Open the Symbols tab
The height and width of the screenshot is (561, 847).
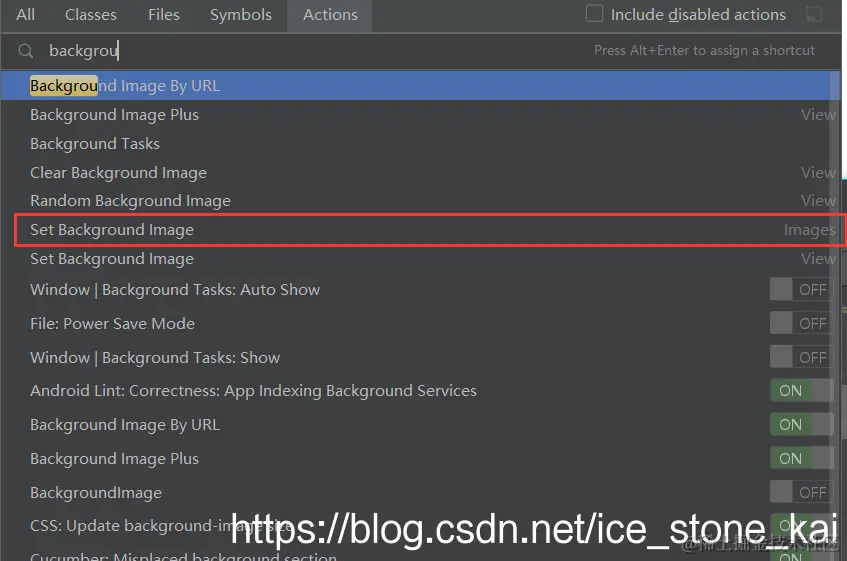tap(241, 15)
